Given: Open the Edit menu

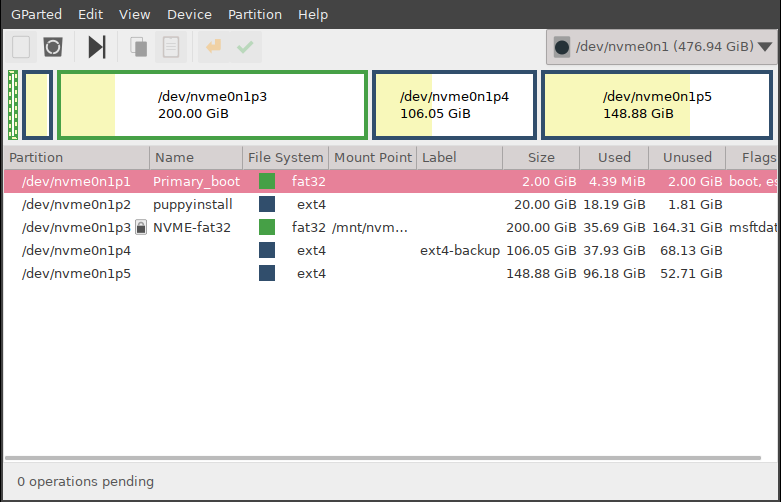Looking at the screenshot, I should (x=91, y=14).
